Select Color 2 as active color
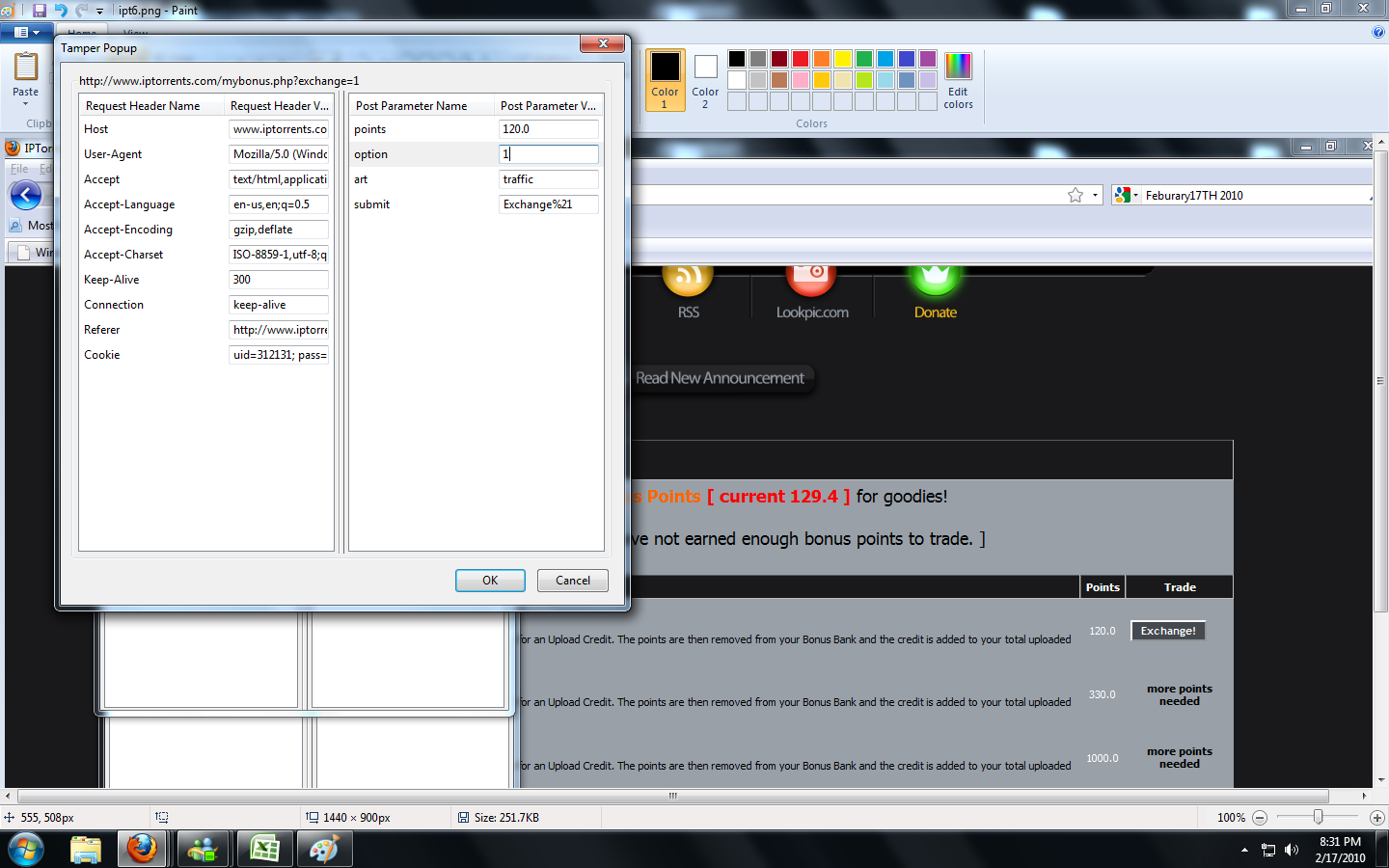Viewport: 1389px width, 868px height. (705, 80)
